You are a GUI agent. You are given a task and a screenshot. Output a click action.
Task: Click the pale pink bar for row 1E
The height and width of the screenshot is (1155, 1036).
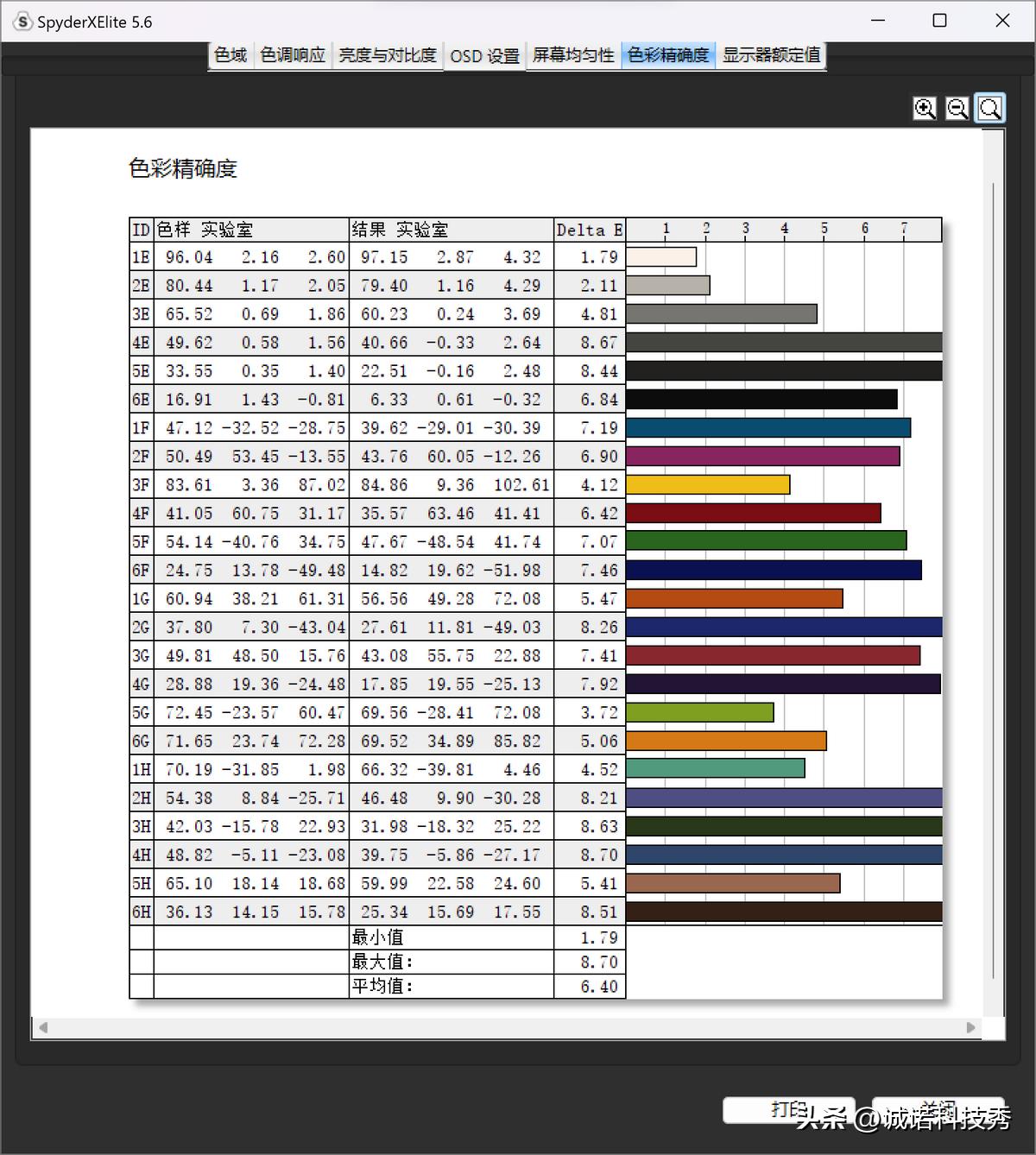[663, 256]
